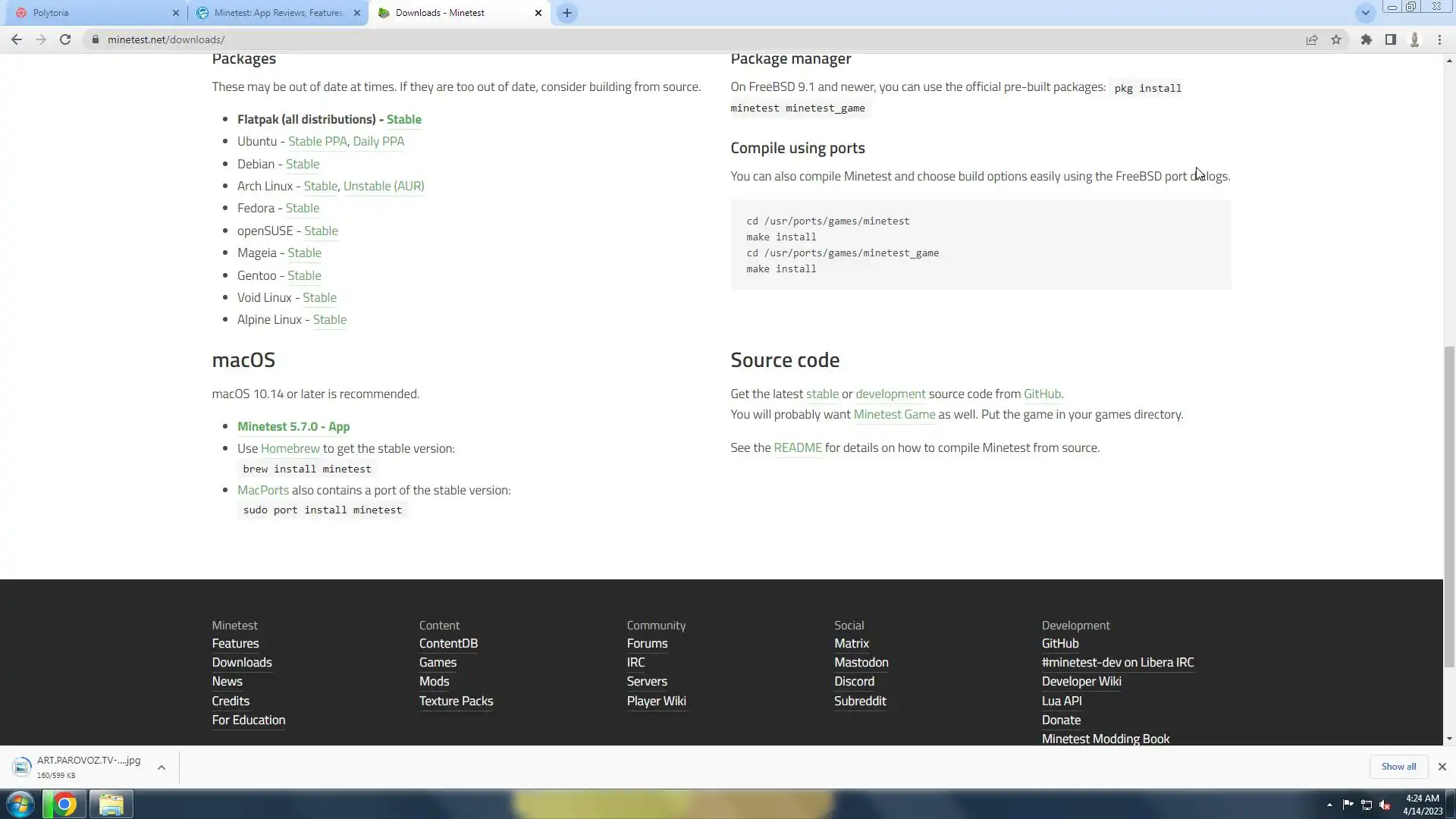The width and height of the screenshot is (1456, 819).
Task: Click the share page icon
Action: (x=1312, y=39)
